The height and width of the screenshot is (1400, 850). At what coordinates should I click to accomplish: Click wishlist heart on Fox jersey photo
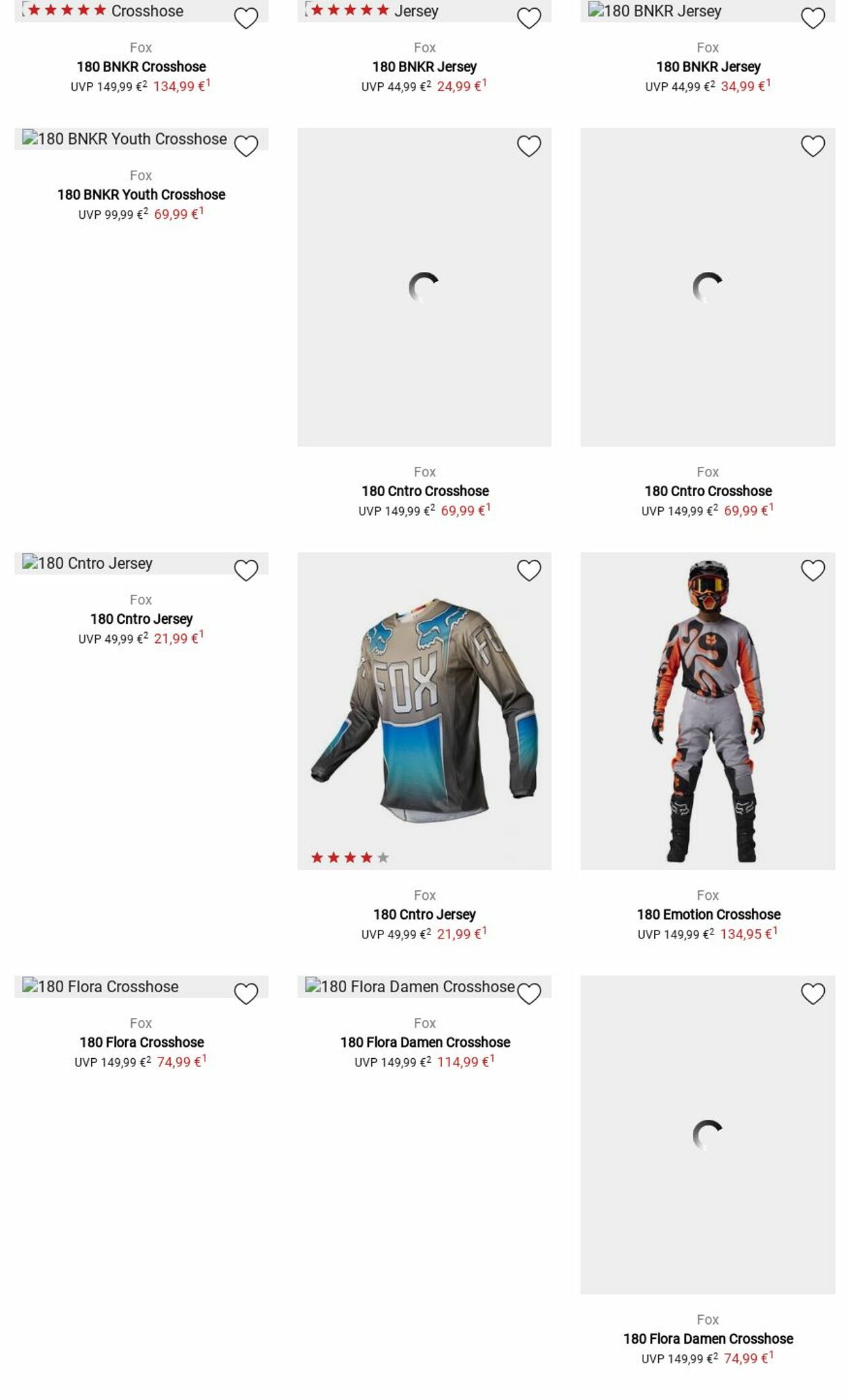(x=528, y=570)
